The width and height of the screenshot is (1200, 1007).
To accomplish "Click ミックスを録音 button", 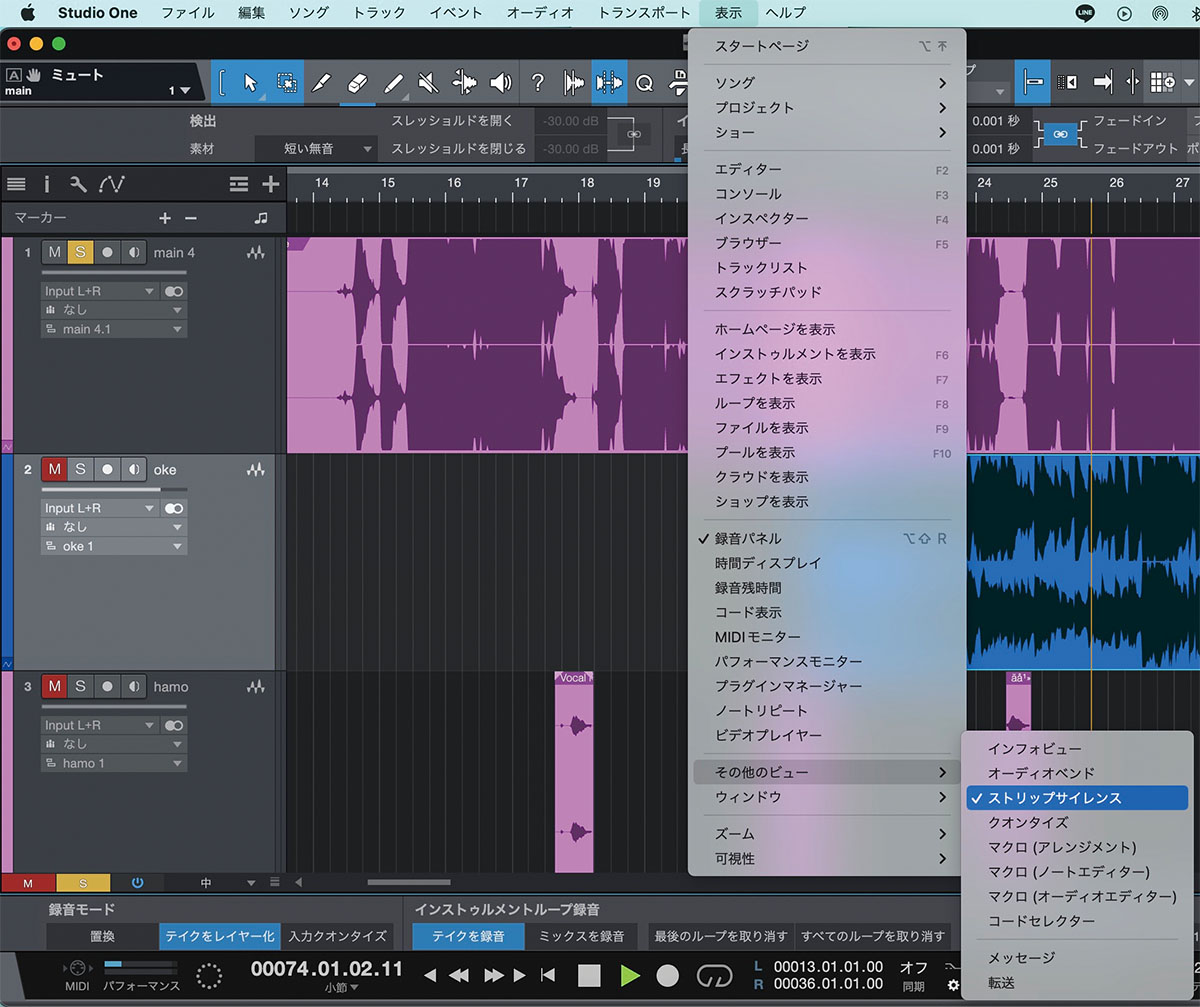I will (581, 936).
